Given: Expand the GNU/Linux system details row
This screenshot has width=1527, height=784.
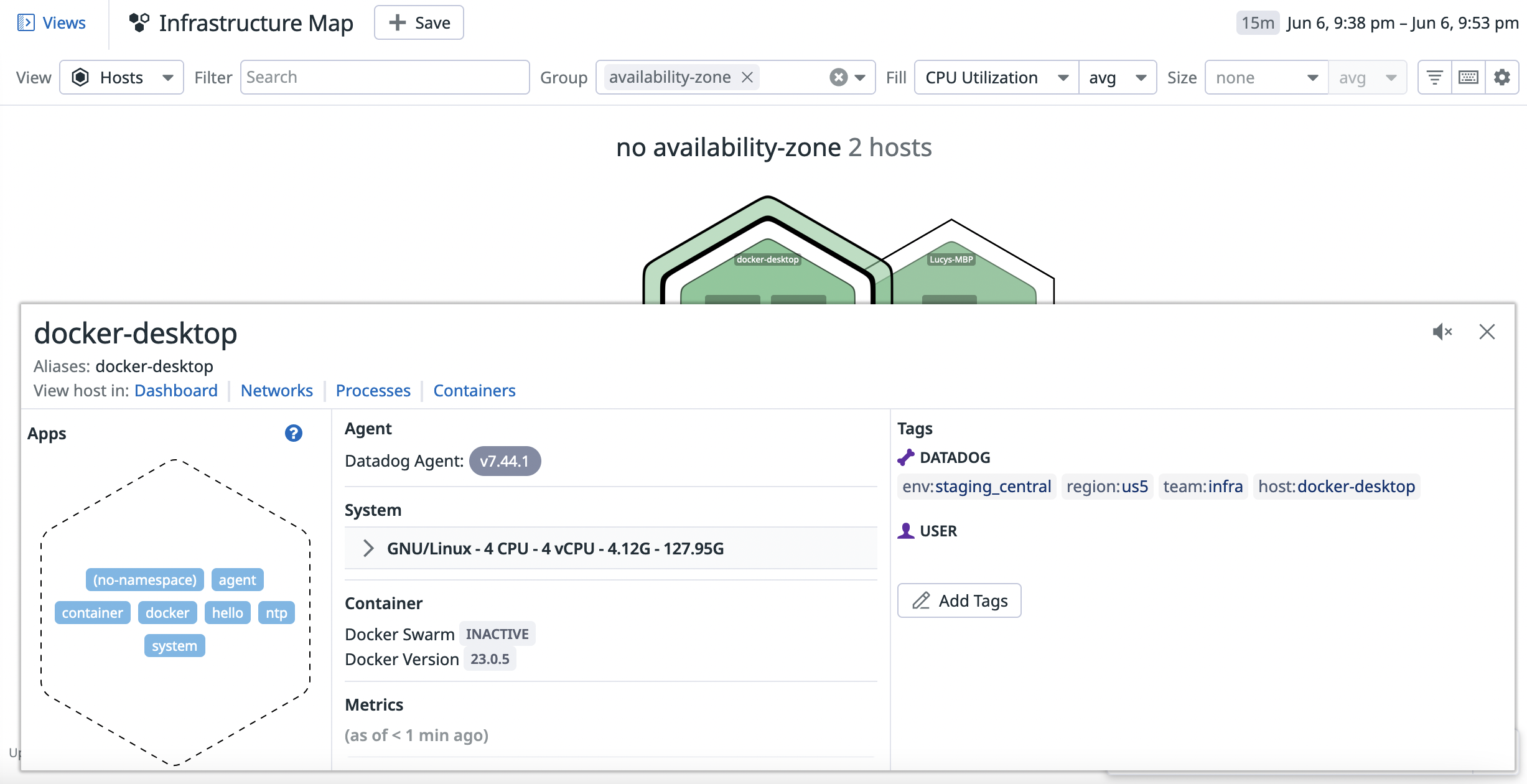Looking at the screenshot, I should (610, 548).
